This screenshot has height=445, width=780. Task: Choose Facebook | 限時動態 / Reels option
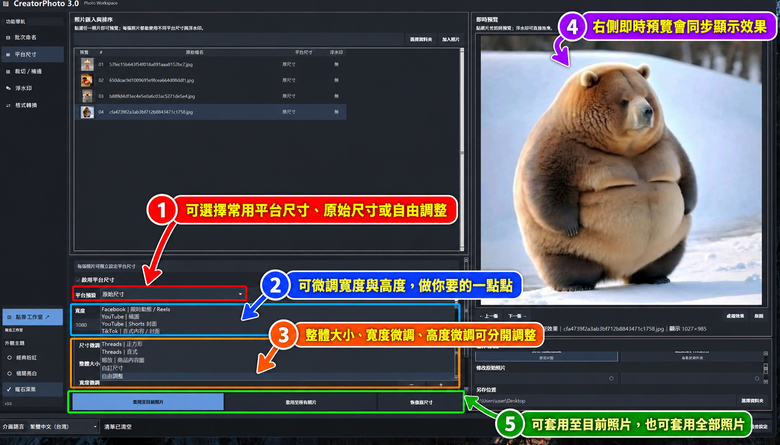(136, 309)
